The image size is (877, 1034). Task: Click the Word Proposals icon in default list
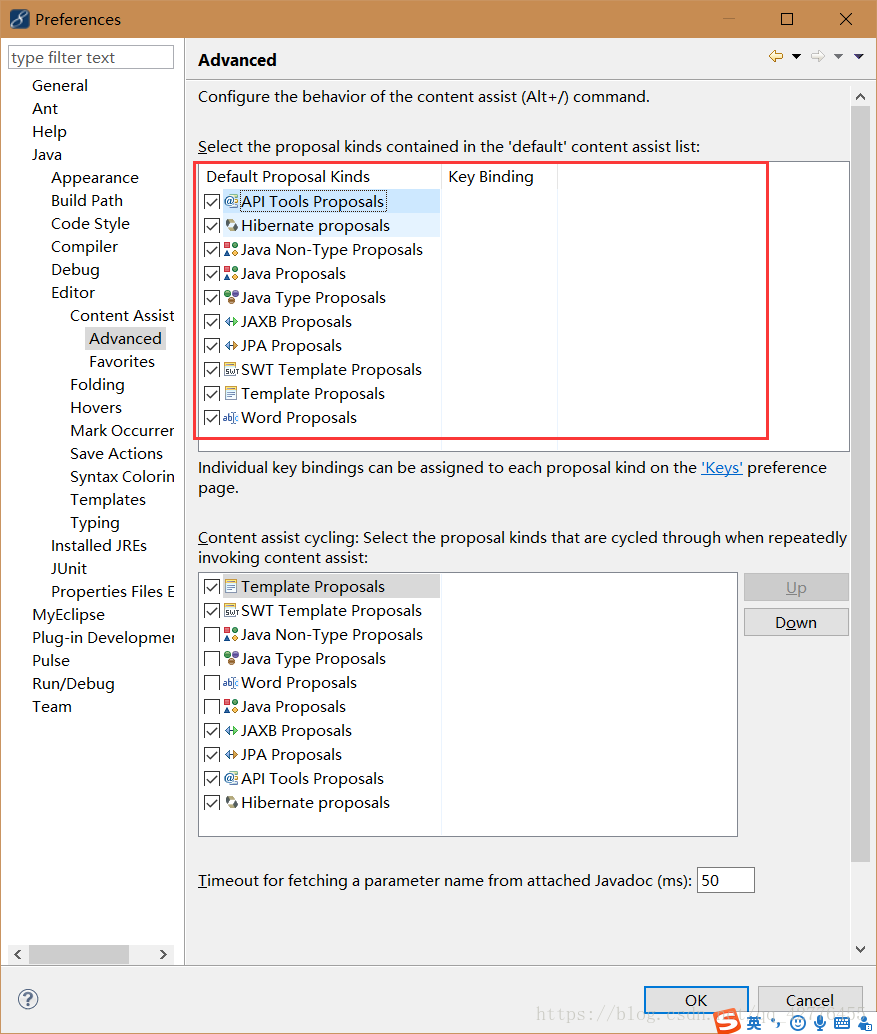[x=231, y=417]
